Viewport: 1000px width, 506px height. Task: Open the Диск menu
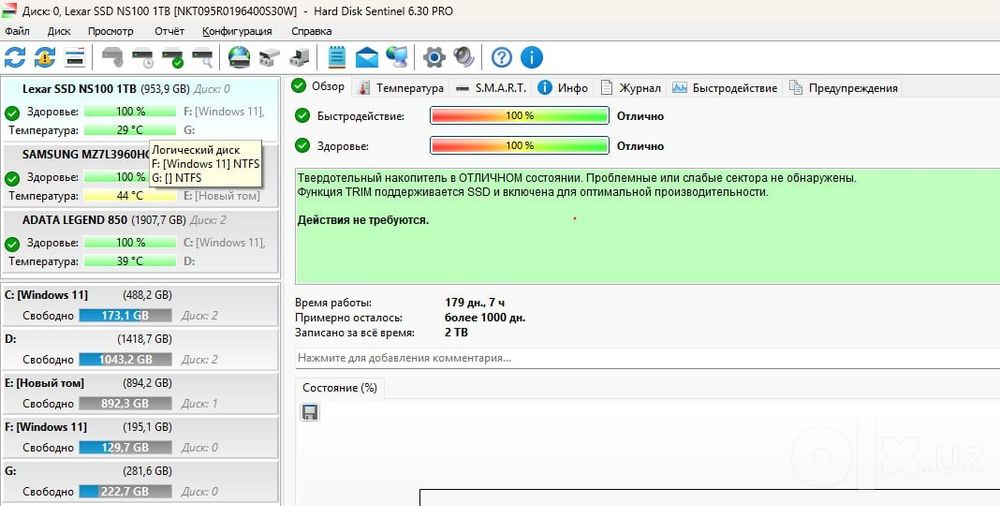click(x=59, y=31)
